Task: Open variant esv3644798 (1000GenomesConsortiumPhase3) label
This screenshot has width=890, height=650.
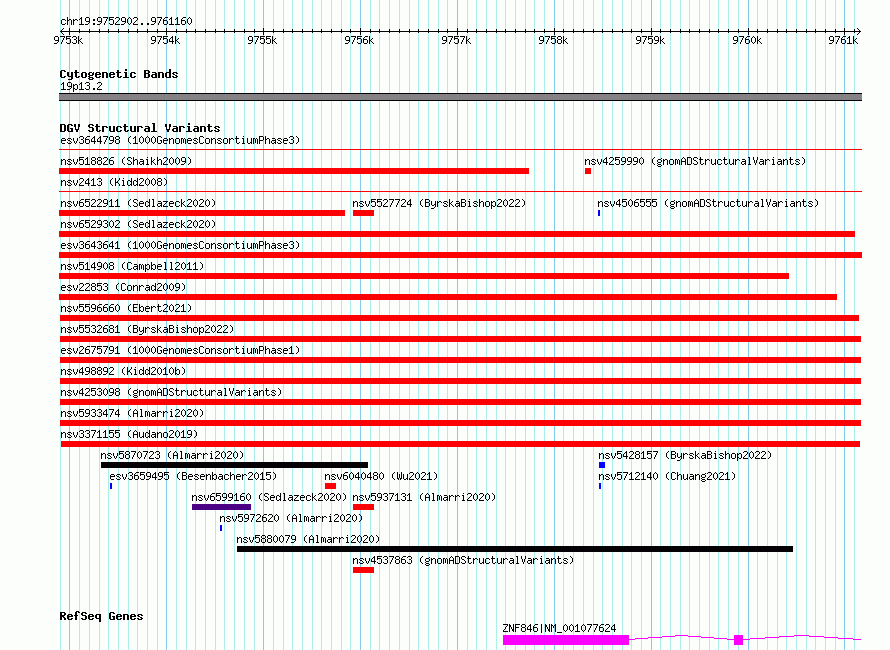Action: [x=180, y=140]
